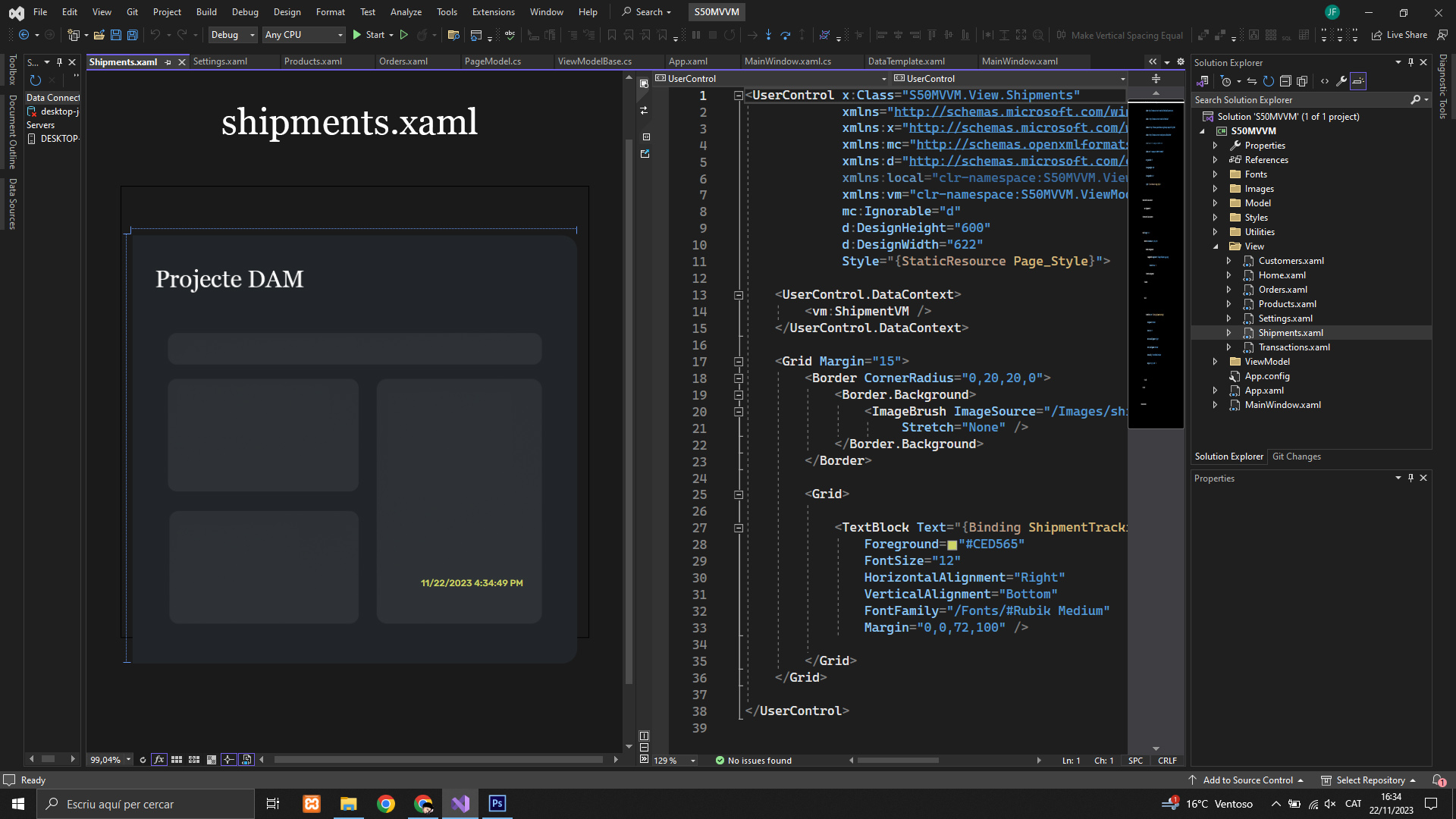Collapse the Grid Margin element at line 17

[x=738, y=362]
